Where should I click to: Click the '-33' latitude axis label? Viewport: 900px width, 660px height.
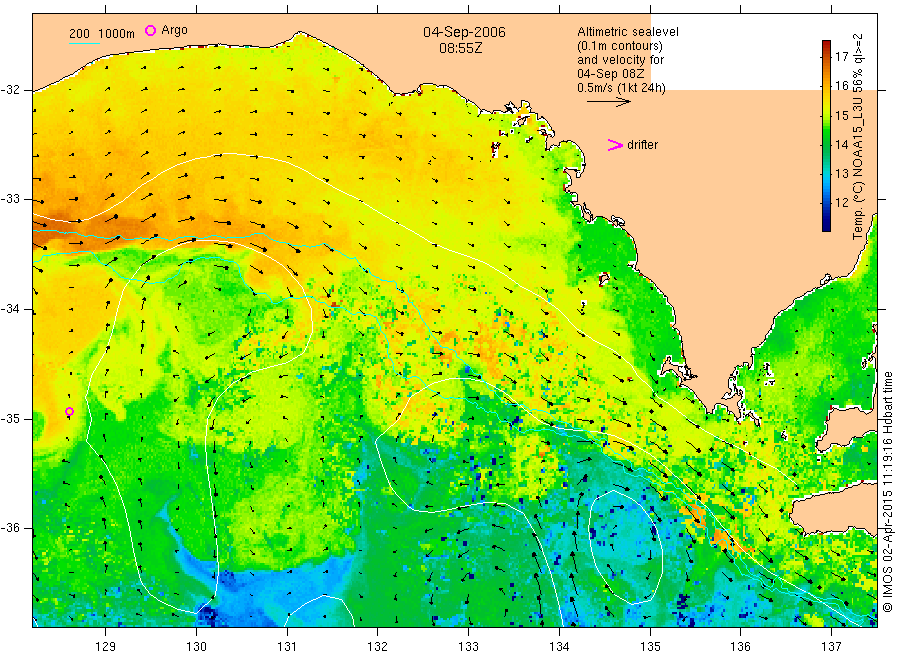tap(10, 200)
